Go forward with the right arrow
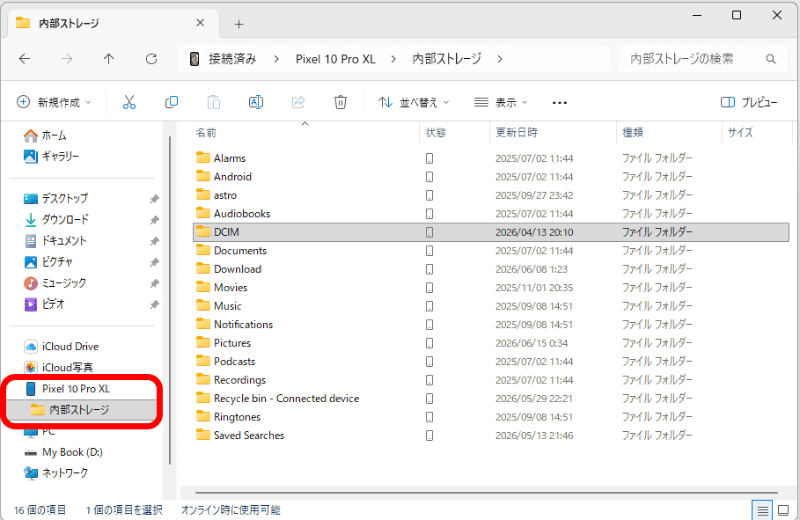This screenshot has width=800, height=520. point(67,59)
